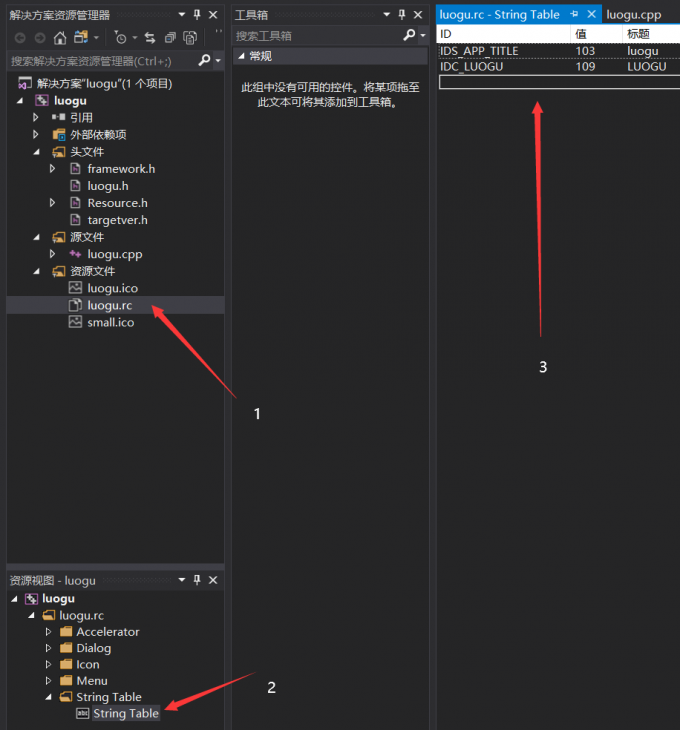Expand the 外部依赖项 node
Image resolution: width=680 pixels, height=730 pixels.
point(35,135)
